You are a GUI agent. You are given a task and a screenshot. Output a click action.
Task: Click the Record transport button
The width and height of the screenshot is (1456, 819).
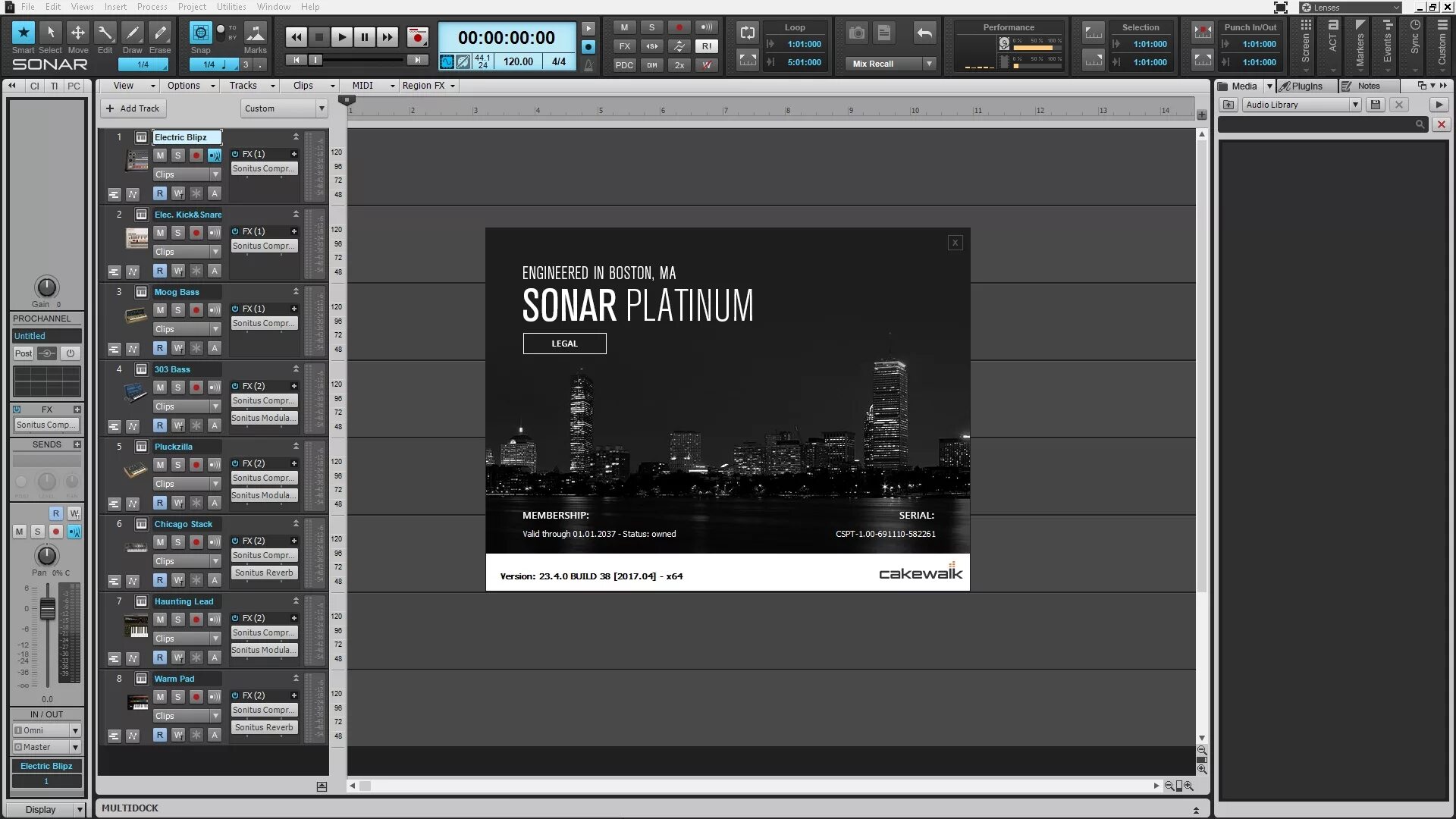pos(417,37)
